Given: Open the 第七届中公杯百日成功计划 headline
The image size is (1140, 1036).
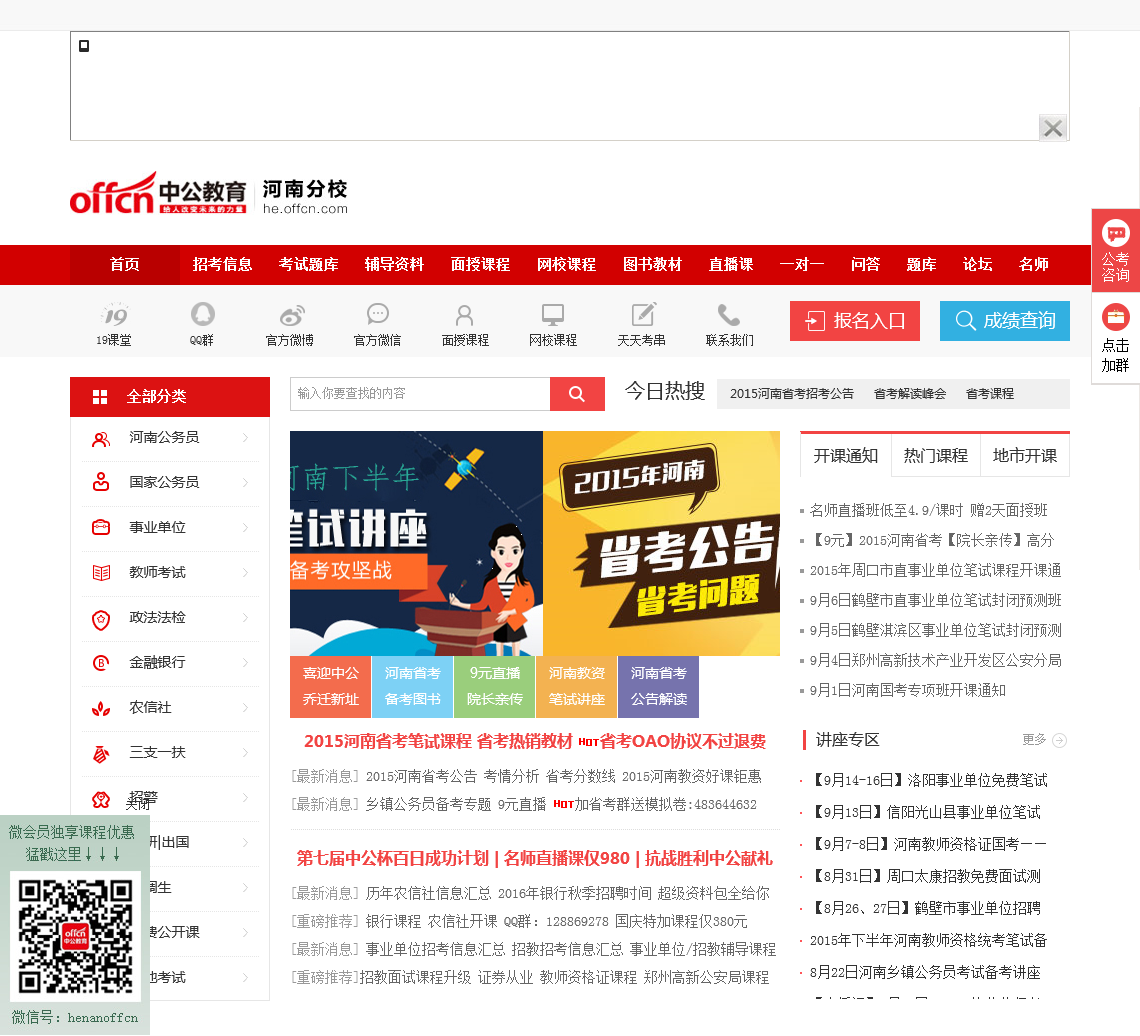Looking at the screenshot, I should click(x=393, y=859).
